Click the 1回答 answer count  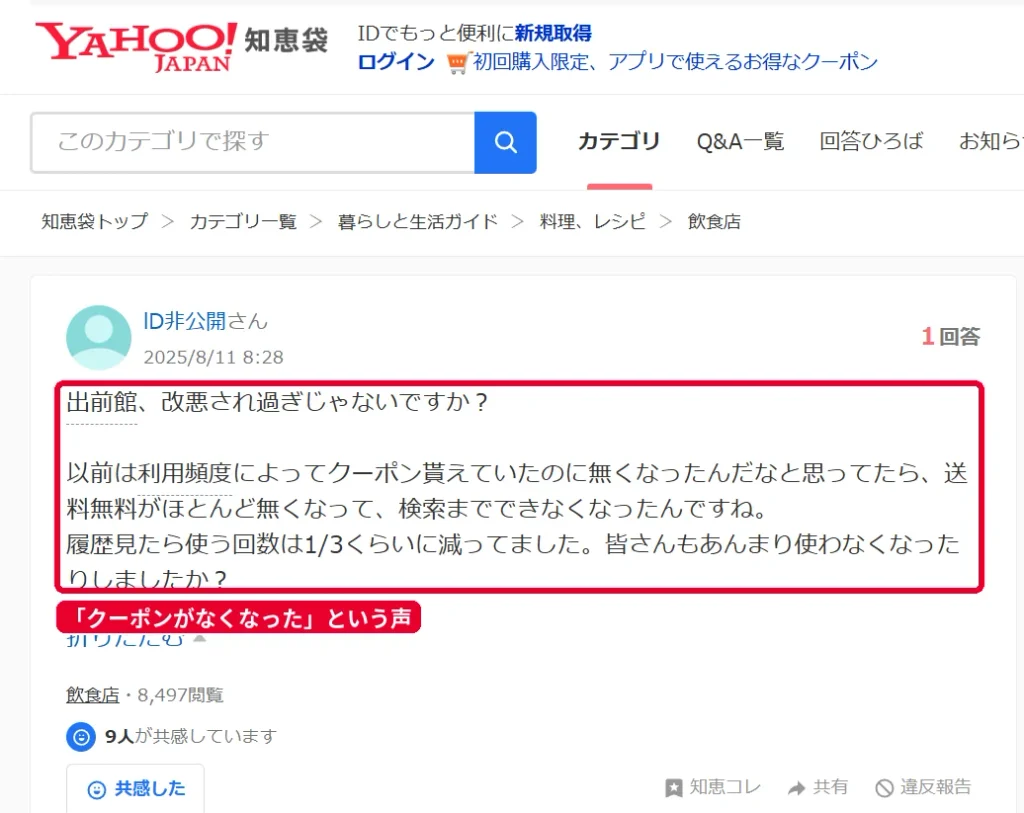click(x=951, y=336)
